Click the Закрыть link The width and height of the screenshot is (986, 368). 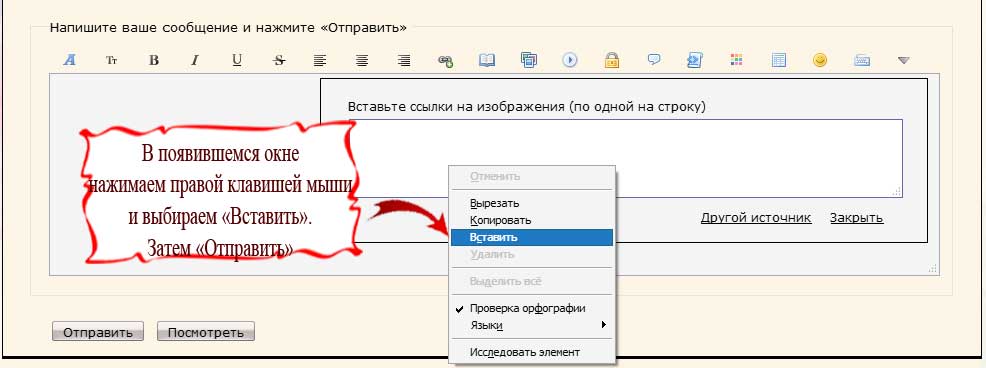pos(856,218)
